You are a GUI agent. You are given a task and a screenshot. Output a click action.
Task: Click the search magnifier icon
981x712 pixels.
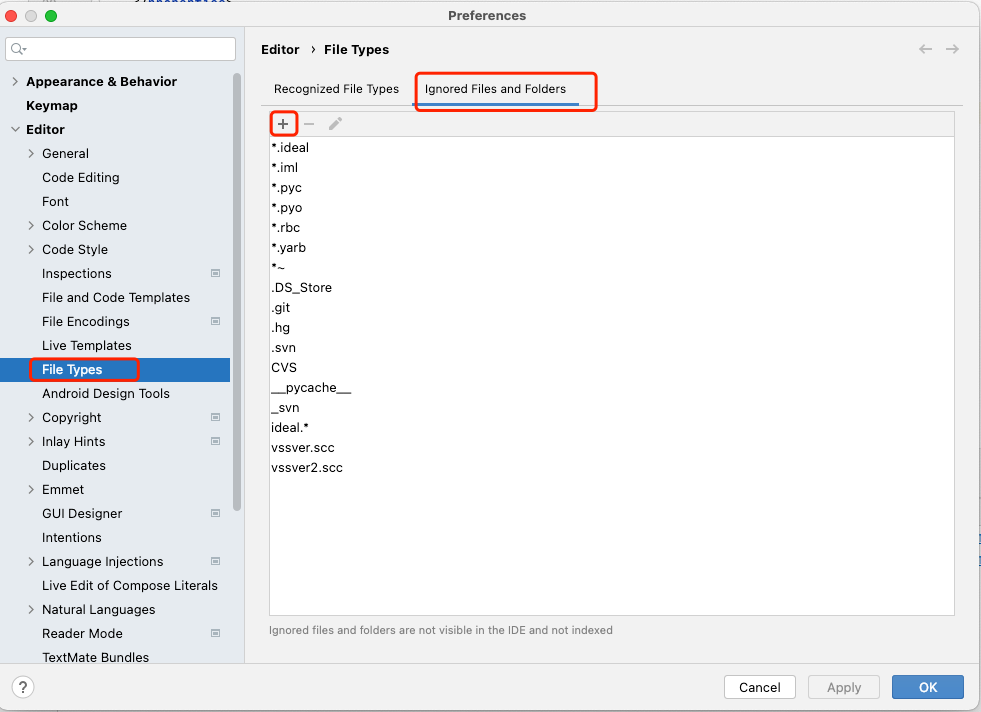(18, 49)
